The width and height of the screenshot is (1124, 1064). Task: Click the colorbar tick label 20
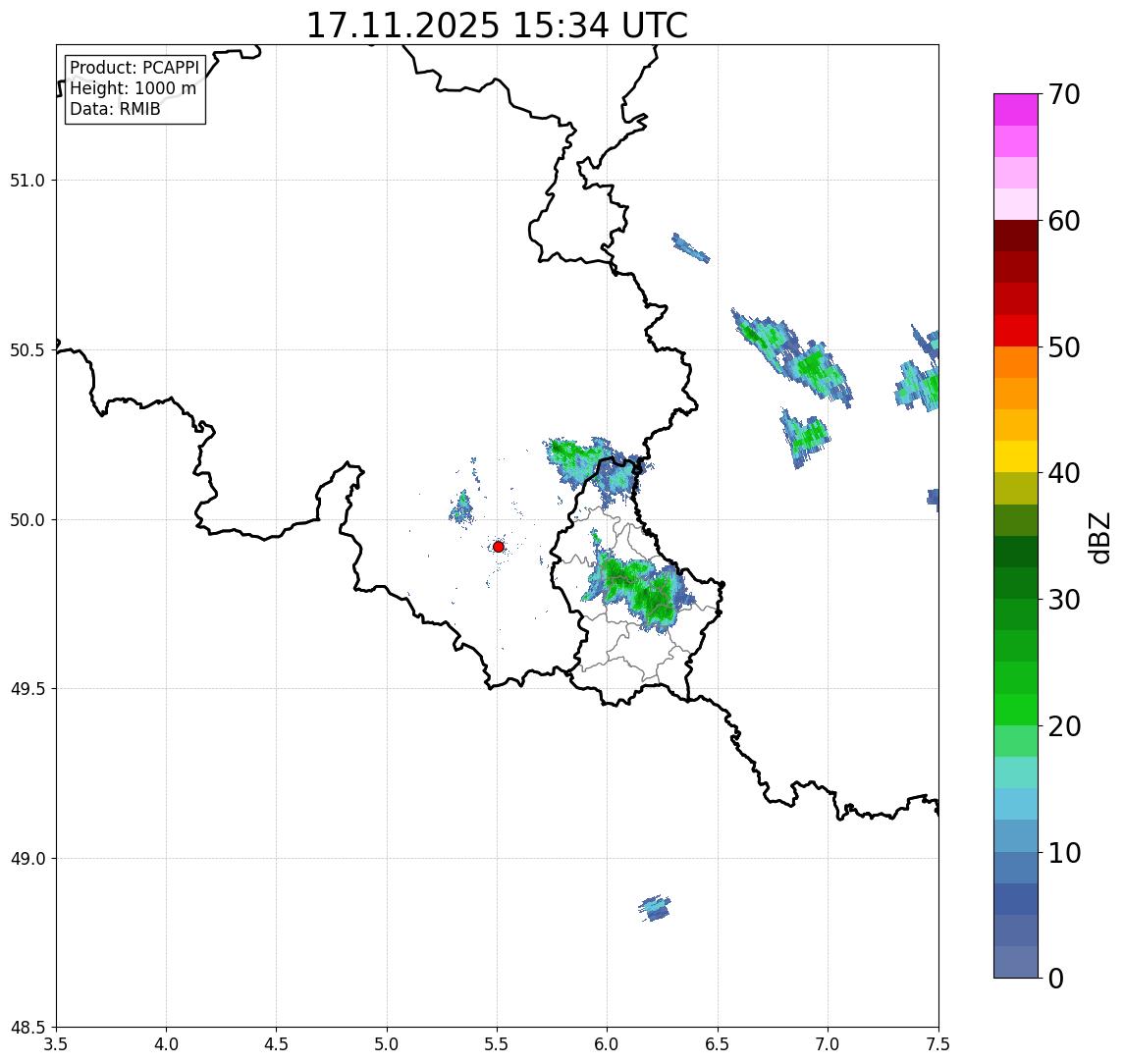click(1064, 726)
